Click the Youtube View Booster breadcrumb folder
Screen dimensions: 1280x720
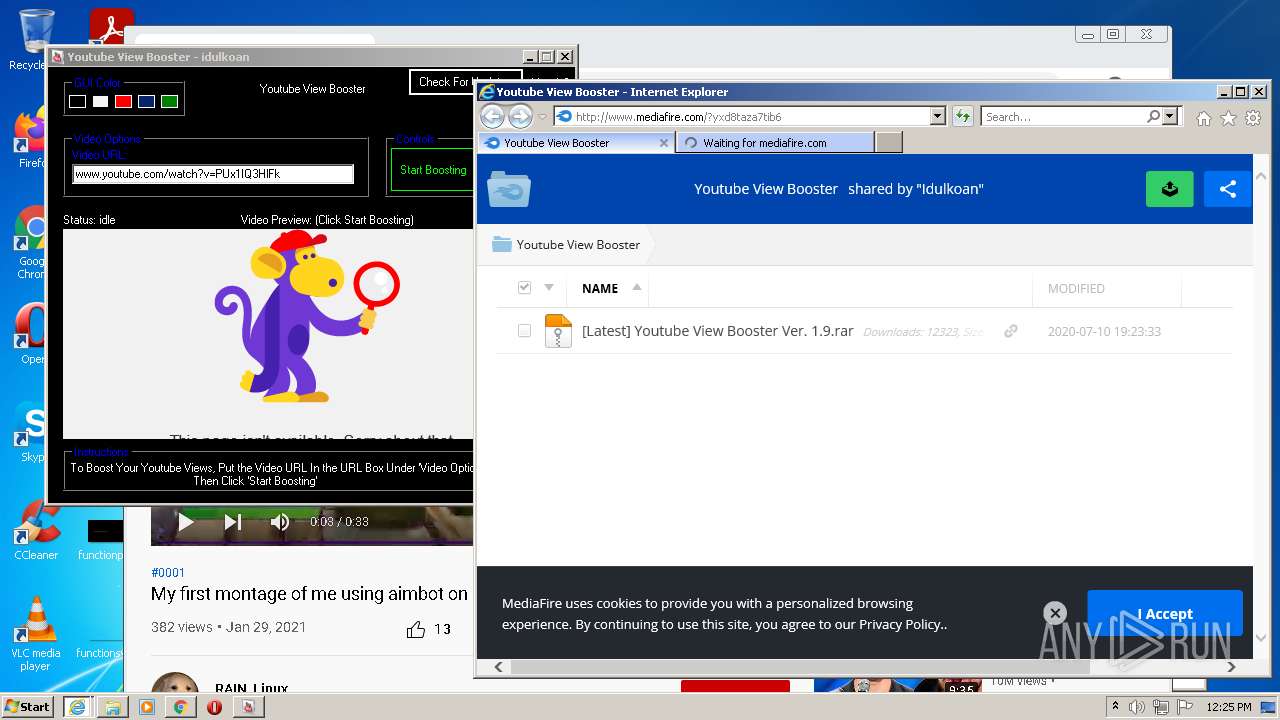click(566, 244)
